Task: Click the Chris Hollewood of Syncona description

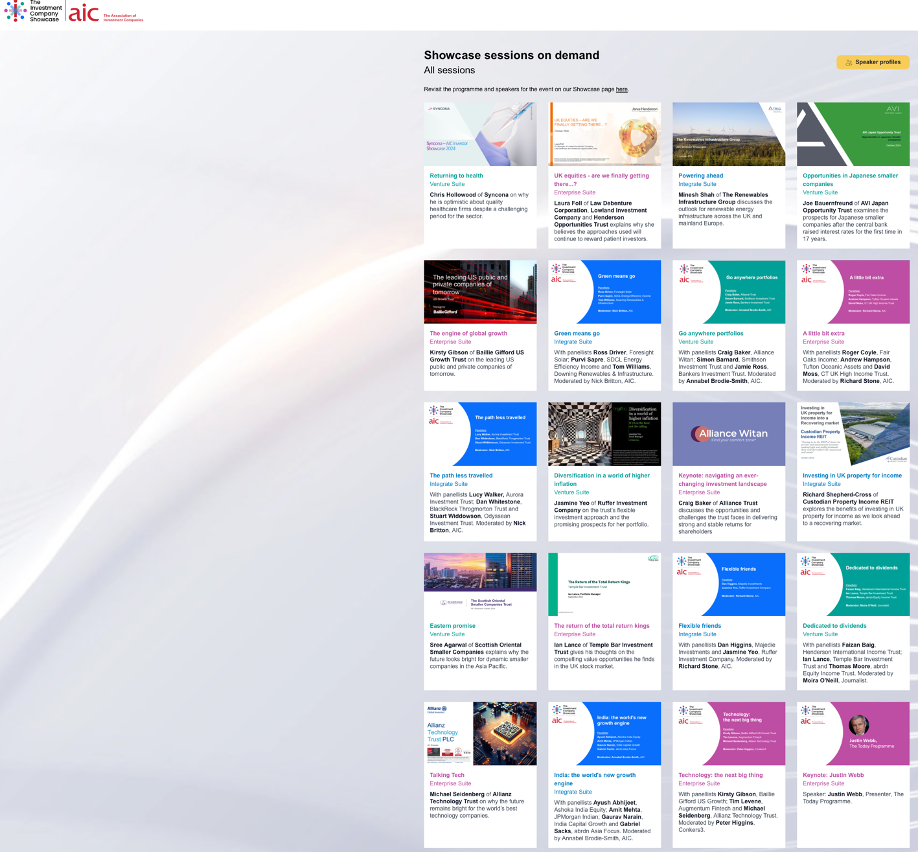Action: click(479, 206)
